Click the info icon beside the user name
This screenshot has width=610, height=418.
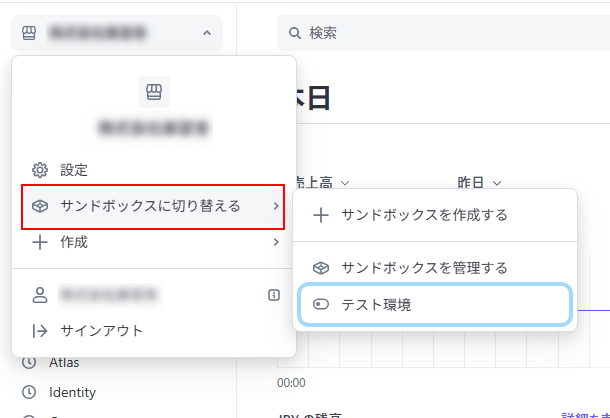pos(274,295)
